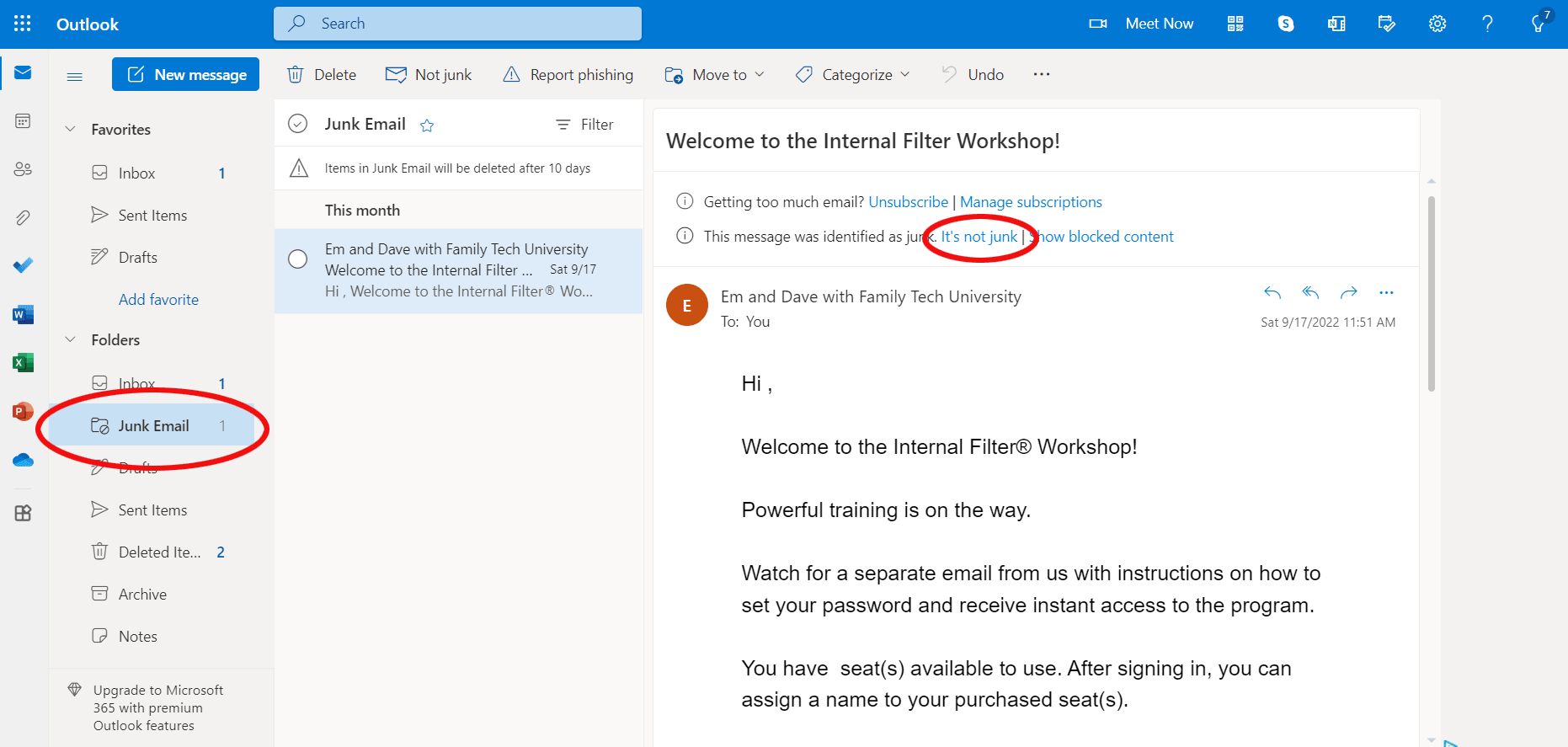The height and width of the screenshot is (747, 1568).
Task: Open the app launcher grid icon
Action: point(23,24)
